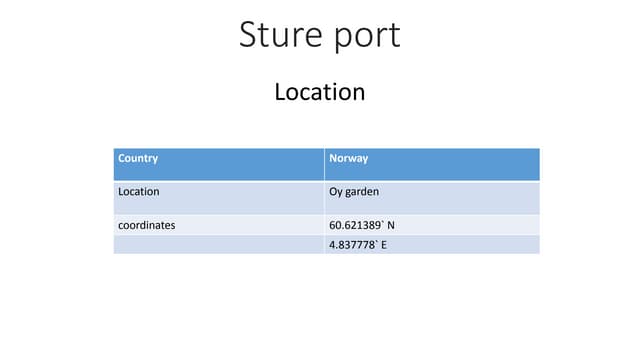Click the "Sture port" slide title
Viewport: 640px width, 360px height.
pyautogui.click(x=320, y=36)
